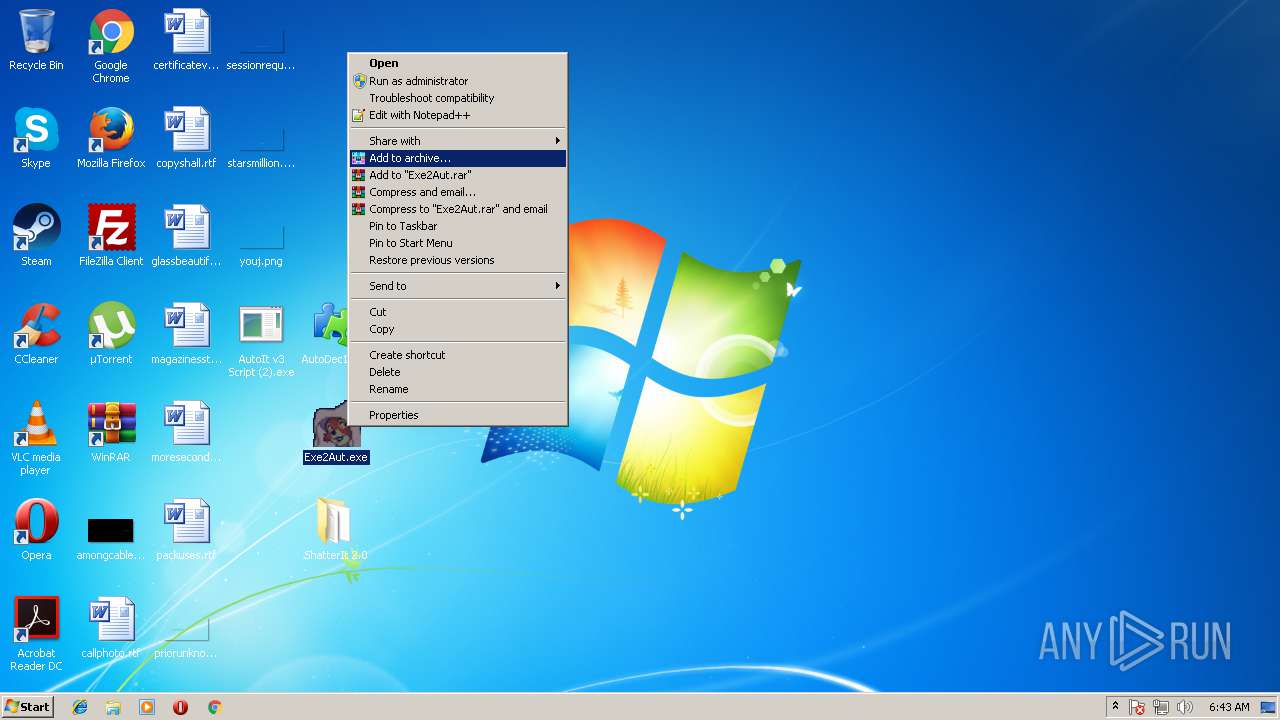
Task: Choose Add to archive…
Action: pyautogui.click(x=458, y=158)
